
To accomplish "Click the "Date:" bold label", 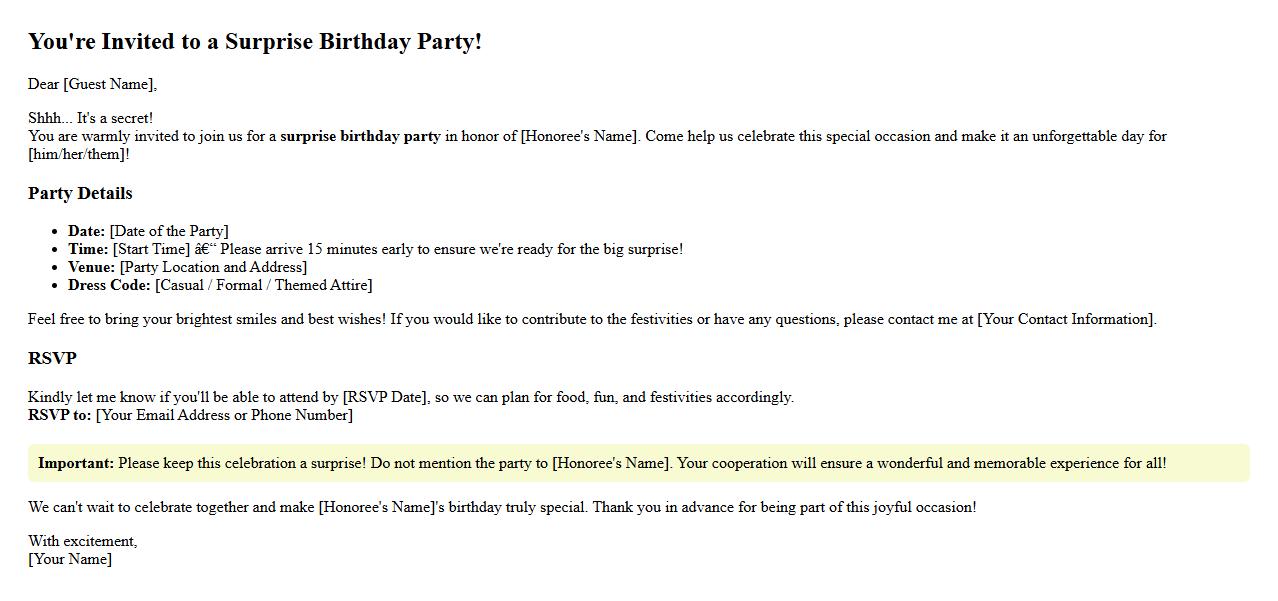I will point(86,231).
